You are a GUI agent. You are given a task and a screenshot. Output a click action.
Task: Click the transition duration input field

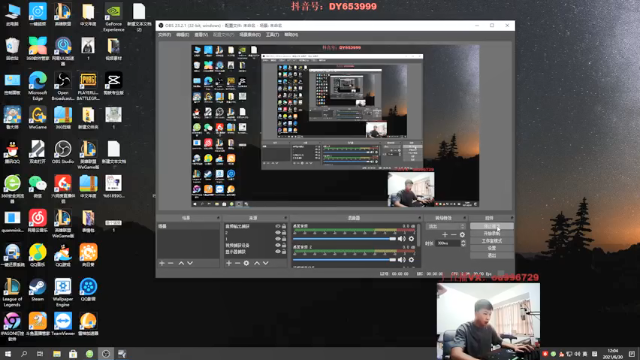447,243
